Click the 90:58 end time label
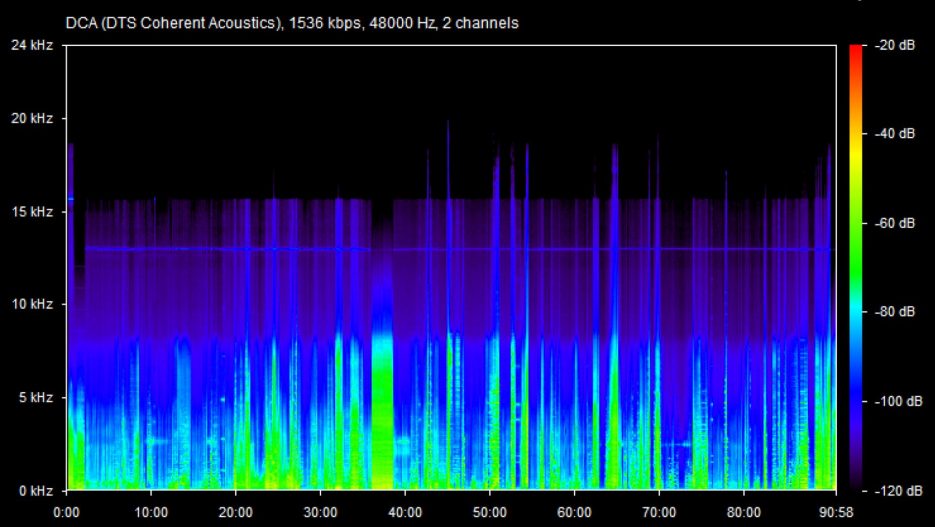 click(x=838, y=513)
